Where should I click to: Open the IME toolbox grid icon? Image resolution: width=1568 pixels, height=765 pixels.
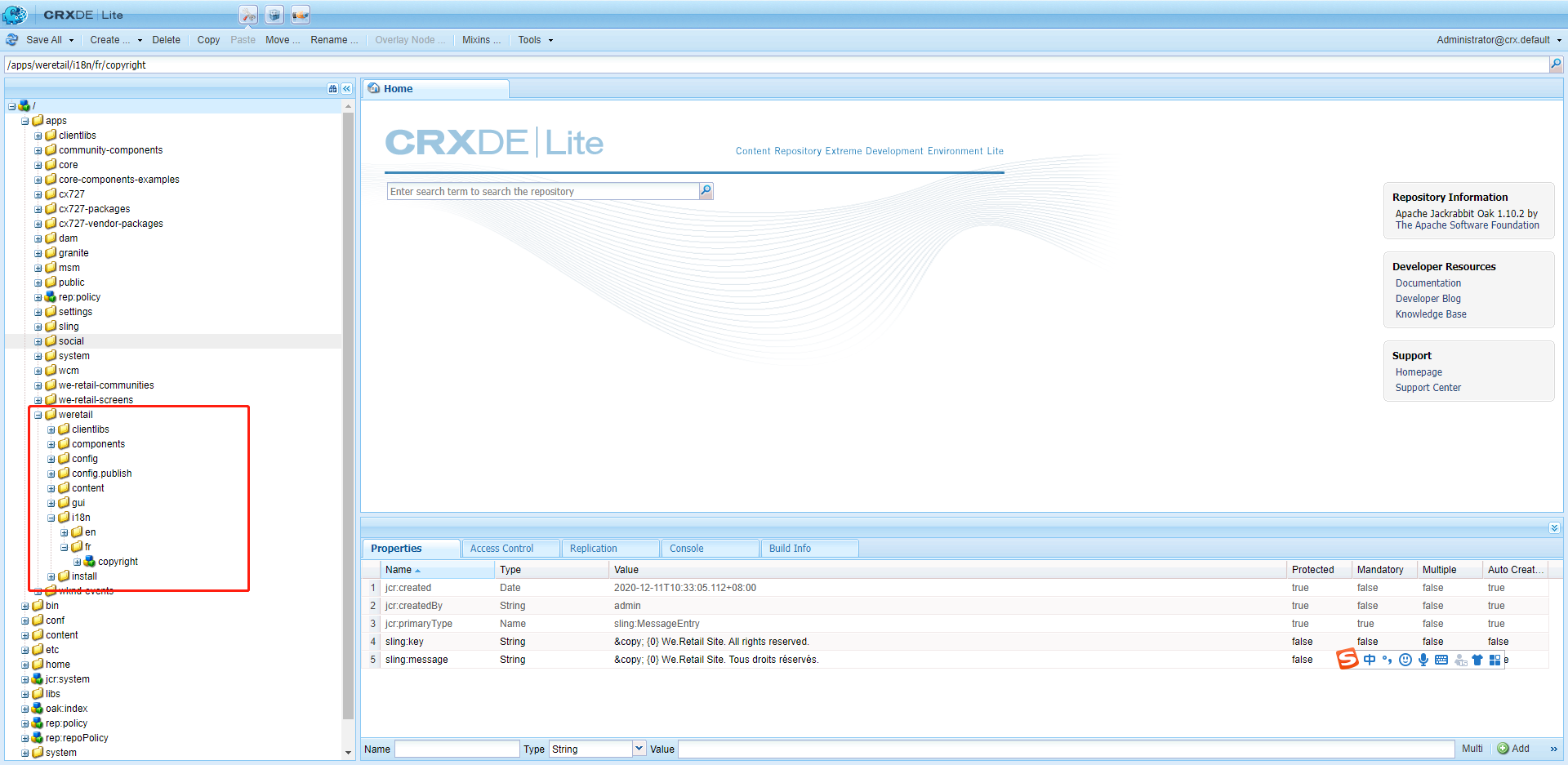tap(1494, 660)
